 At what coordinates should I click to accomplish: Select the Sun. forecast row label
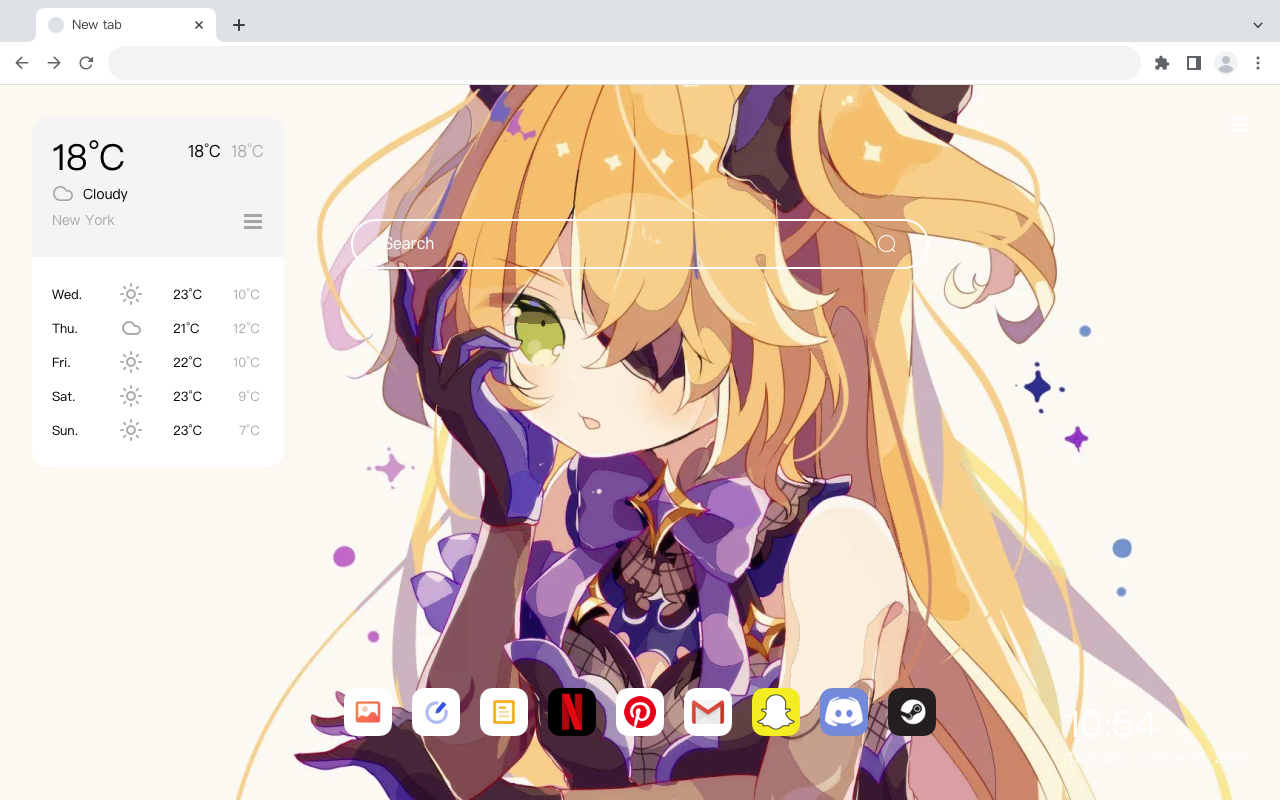(x=65, y=430)
